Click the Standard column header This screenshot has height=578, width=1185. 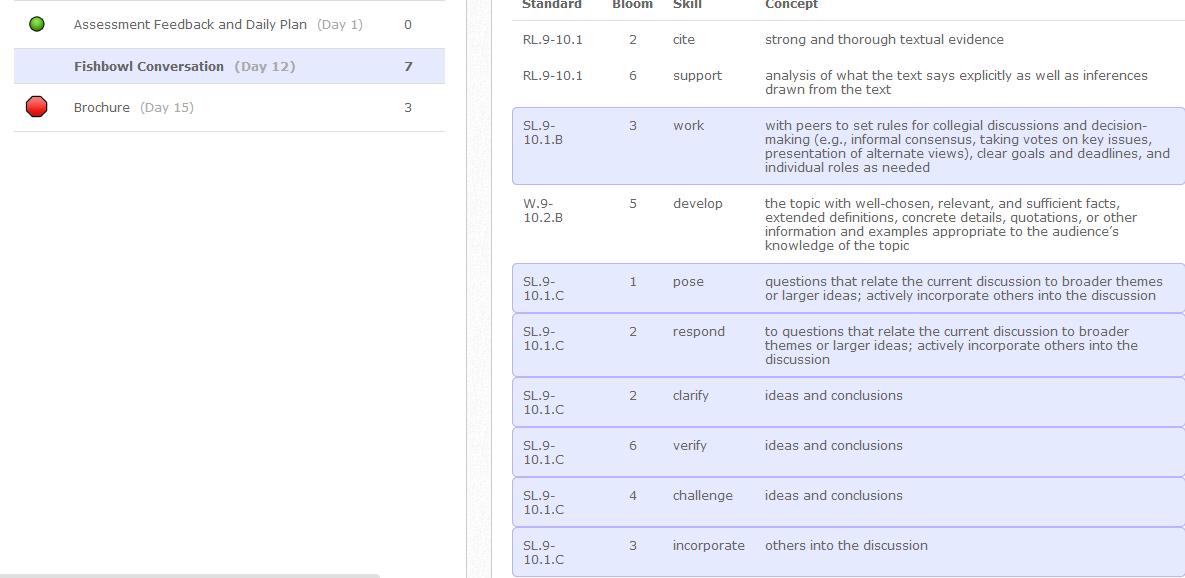pyautogui.click(x=552, y=5)
